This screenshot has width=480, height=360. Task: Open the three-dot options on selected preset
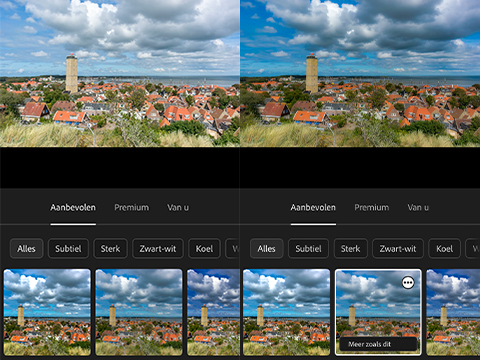tap(408, 283)
